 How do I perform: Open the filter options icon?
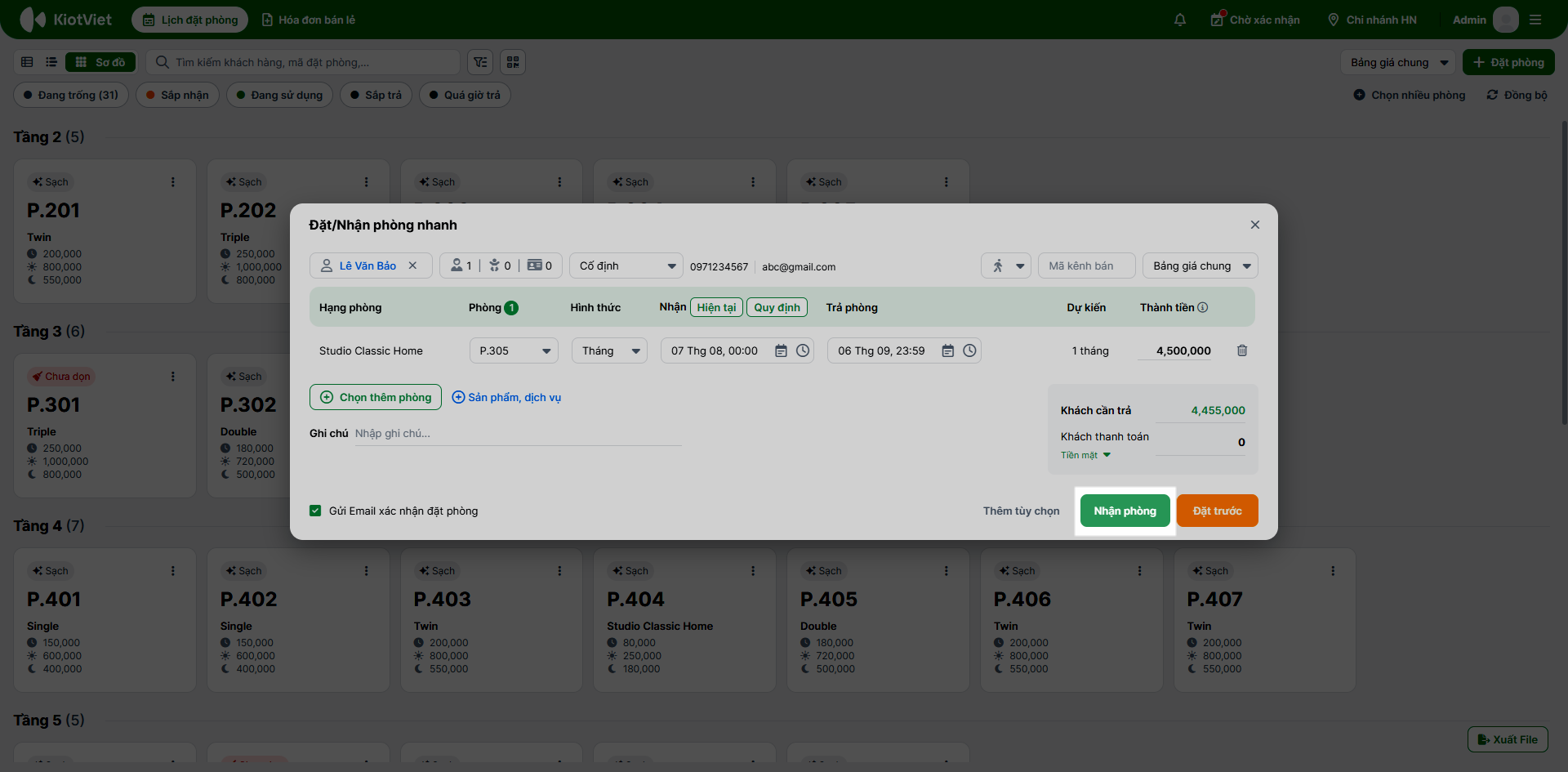(x=480, y=62)
